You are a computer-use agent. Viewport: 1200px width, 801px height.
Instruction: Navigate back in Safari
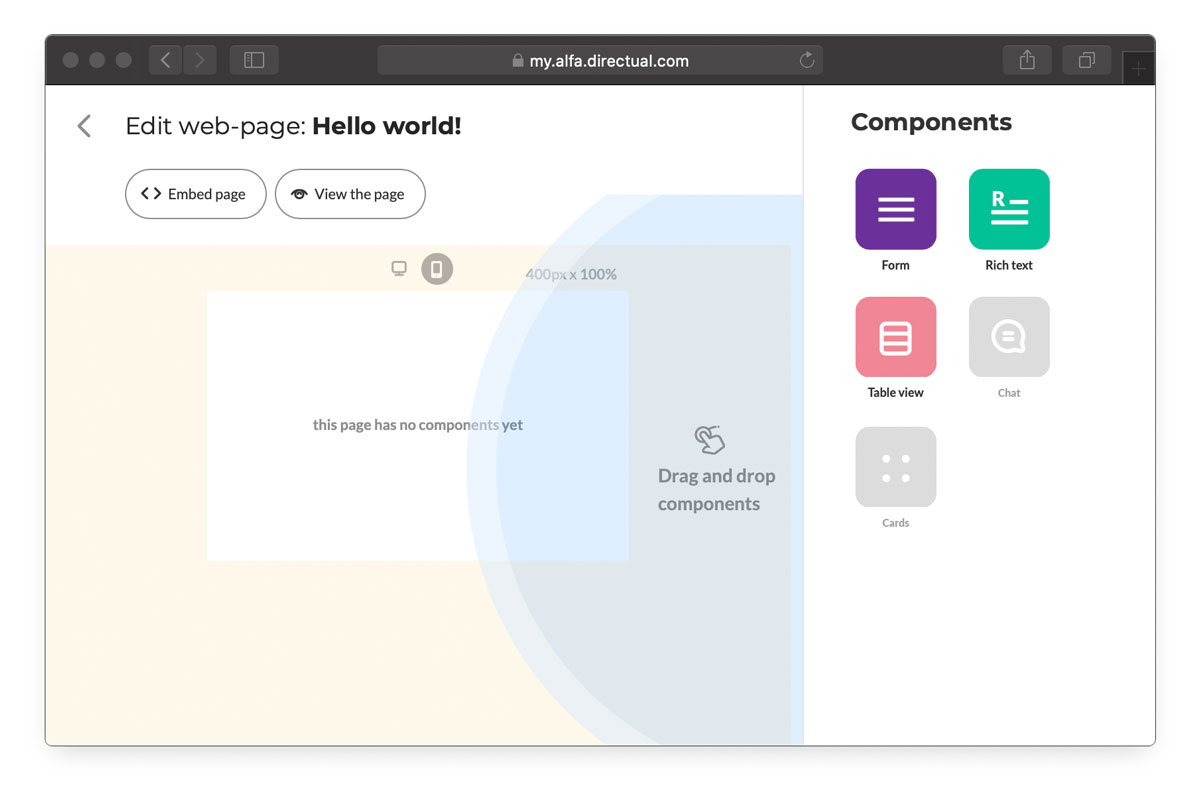(166, 60)
